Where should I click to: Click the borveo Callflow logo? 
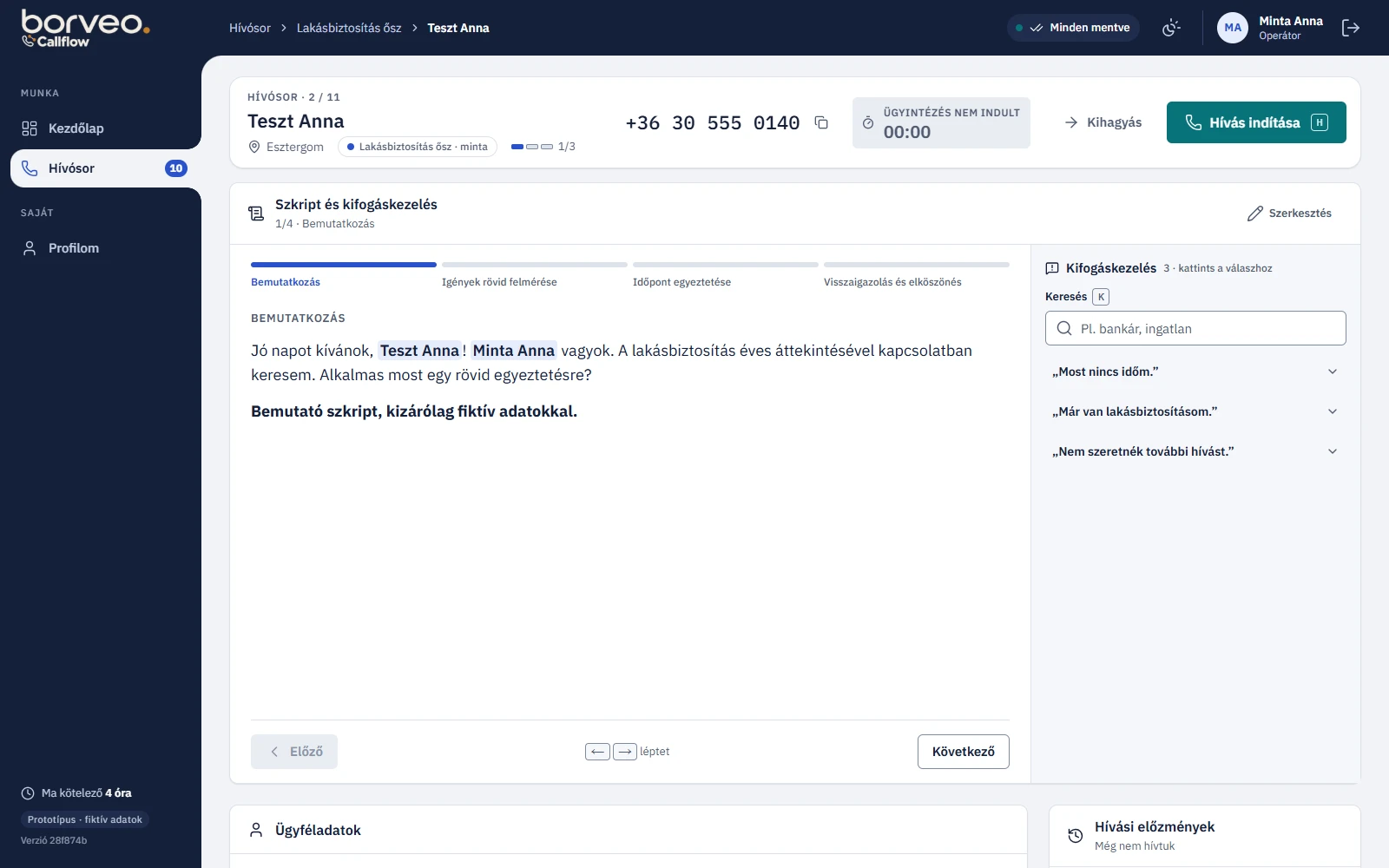(x=85, y=28)
